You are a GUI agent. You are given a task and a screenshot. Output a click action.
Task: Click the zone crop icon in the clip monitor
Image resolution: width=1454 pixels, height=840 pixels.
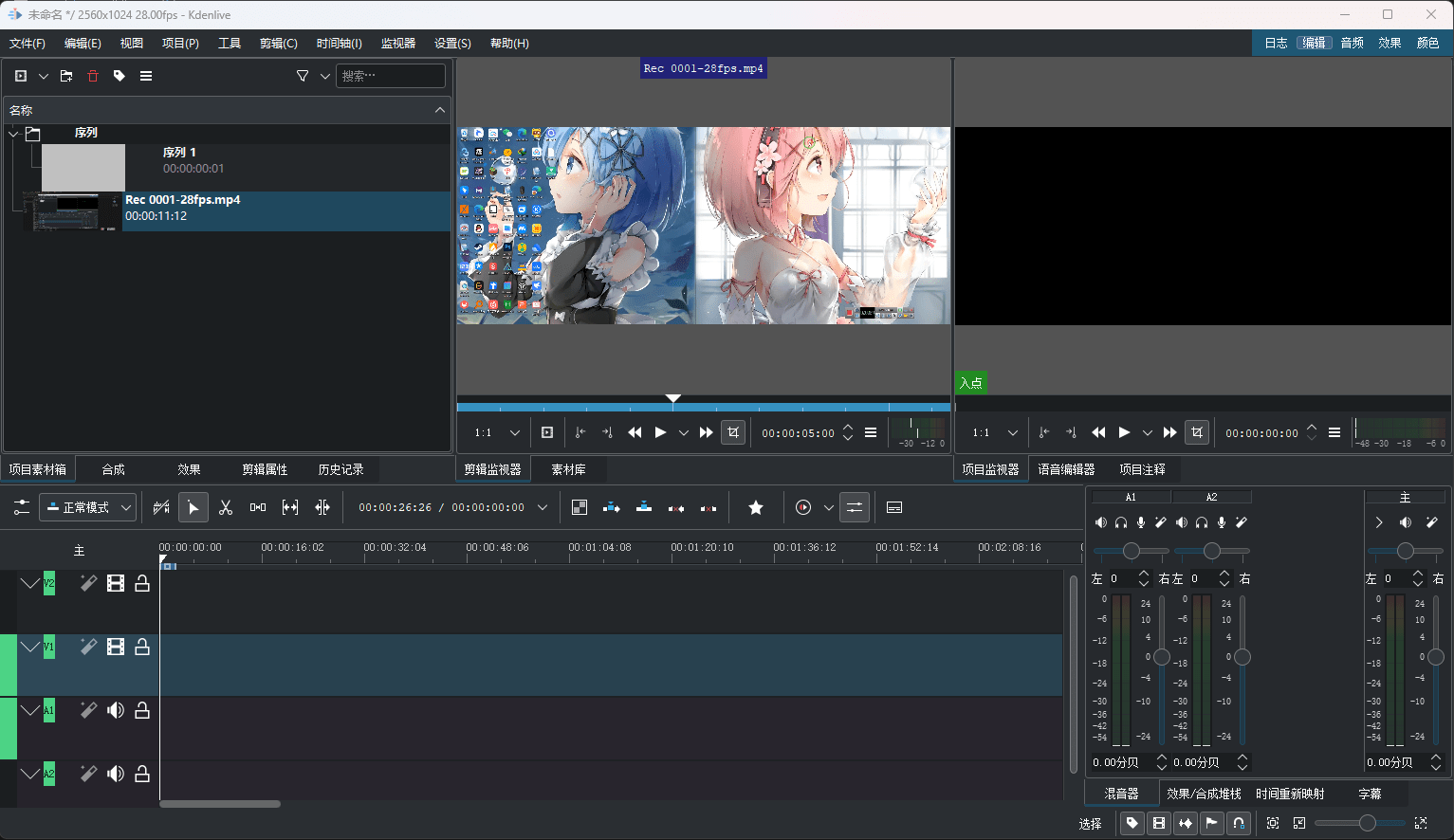(x=733, y=432)
